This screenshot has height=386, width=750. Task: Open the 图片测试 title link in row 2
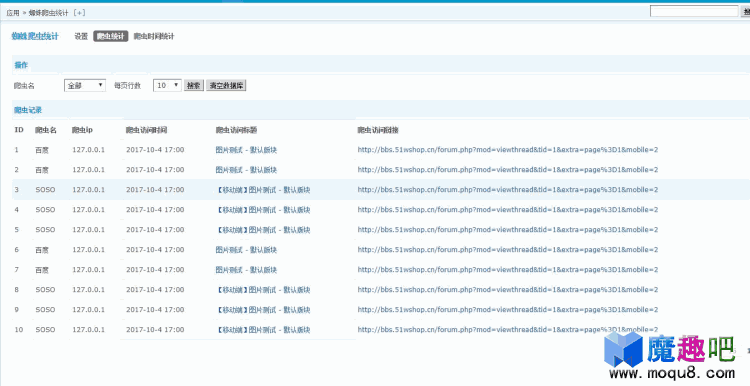click(246, 170)
